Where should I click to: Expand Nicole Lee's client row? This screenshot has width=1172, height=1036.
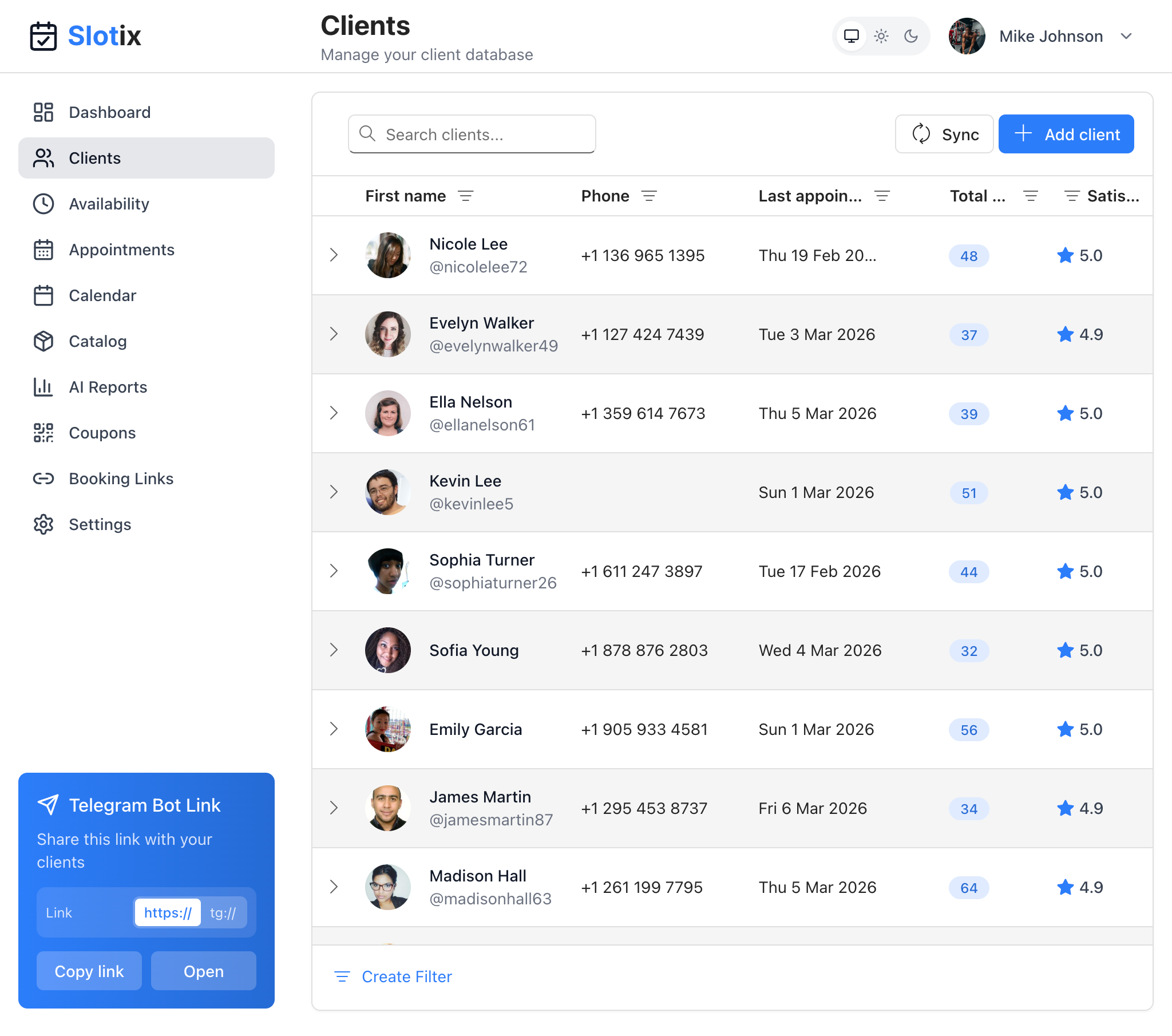click(334, 255)
